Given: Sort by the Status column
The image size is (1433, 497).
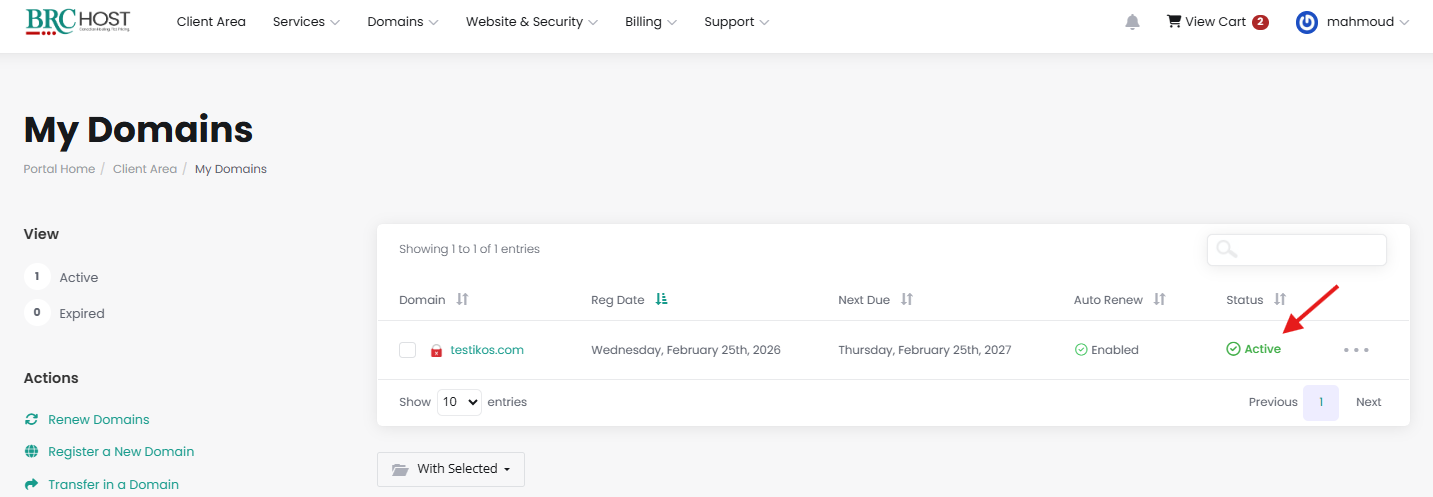Looking at the screenshot, I should tap(1279, 300).
